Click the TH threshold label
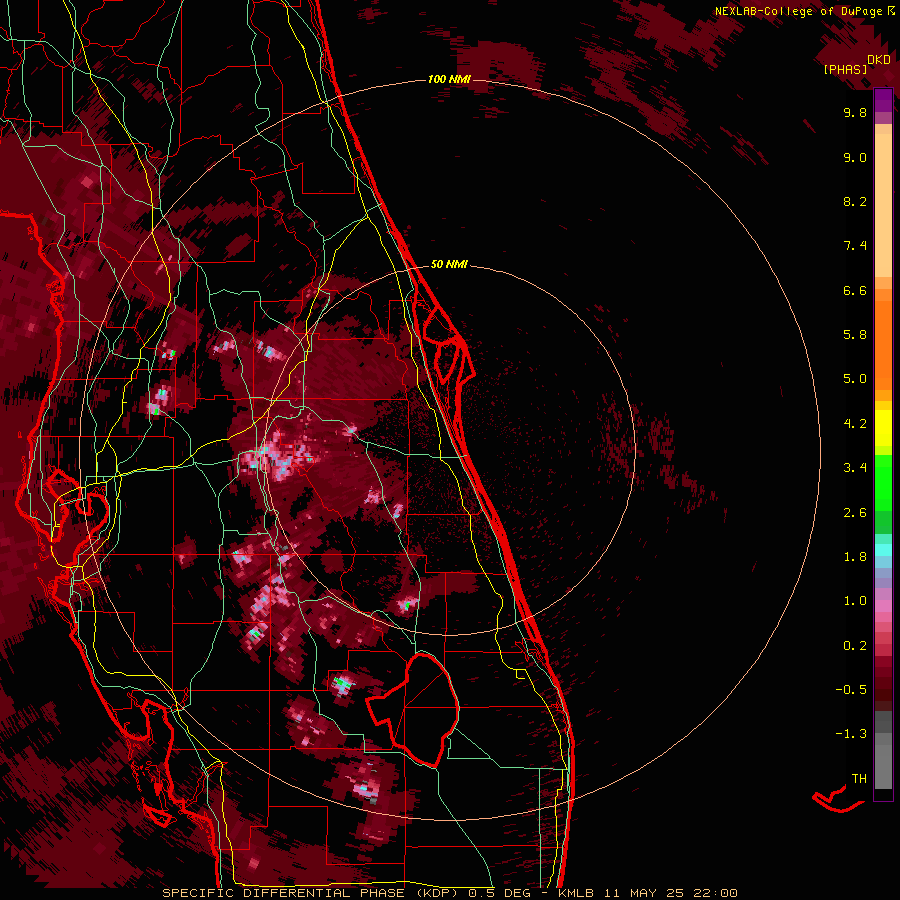This screenshot has width=900, height=900. [x=859, y=778]
